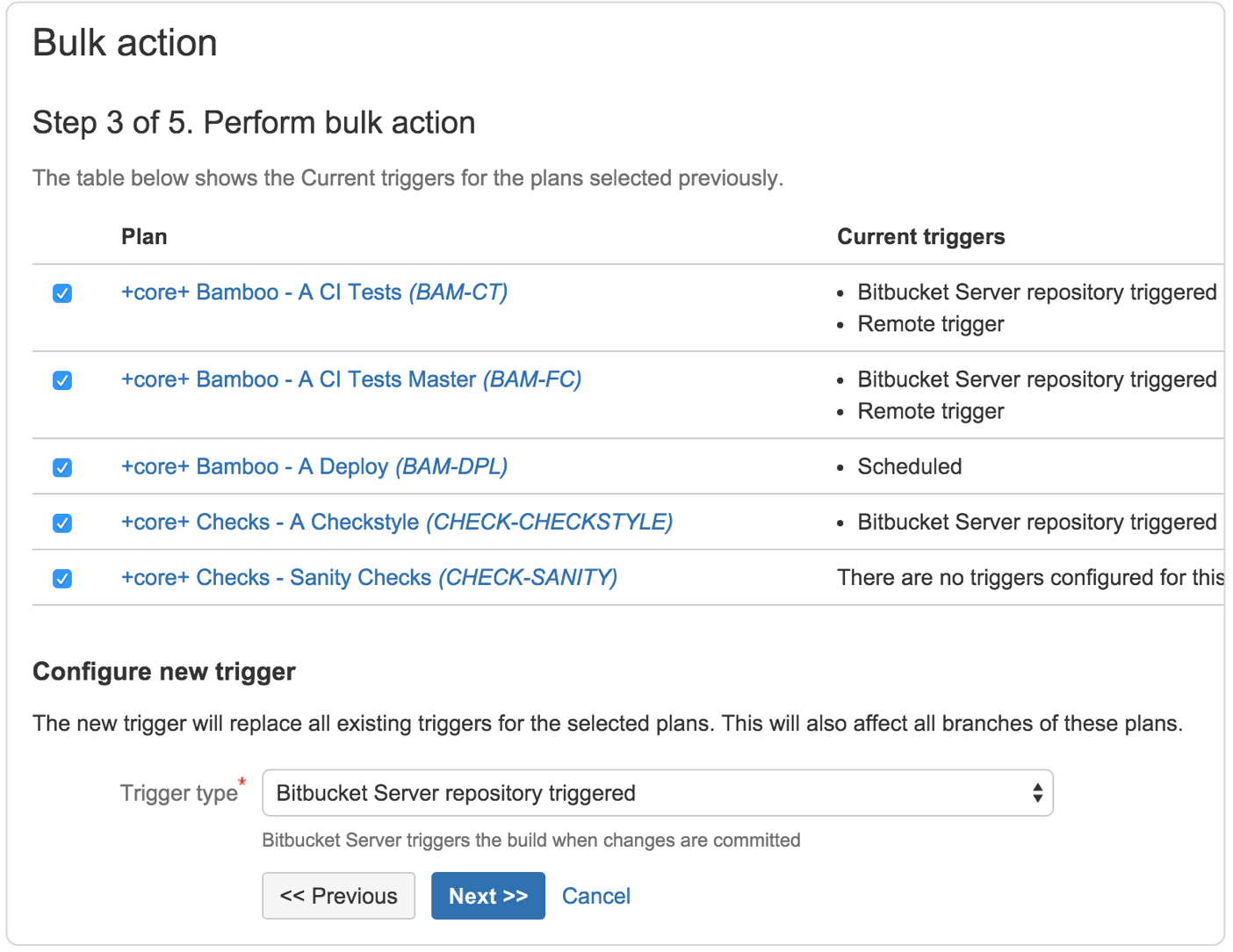Open the A CI Tests (BAM-CT) plan link
1233x952 pixels.
[314, 292]
